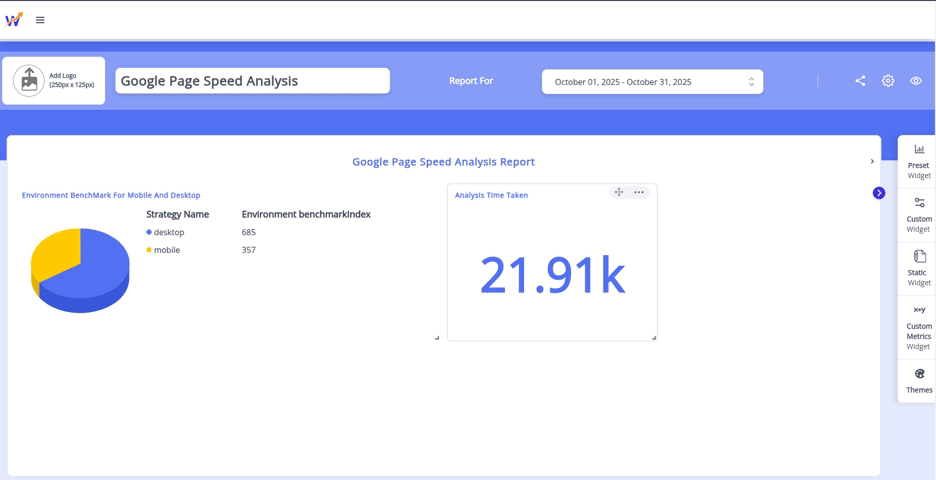Click the report title field Google Page Speed Analysis
This screenshot has height=480, width=936.
pyautogui.click(x=252, y=81)
